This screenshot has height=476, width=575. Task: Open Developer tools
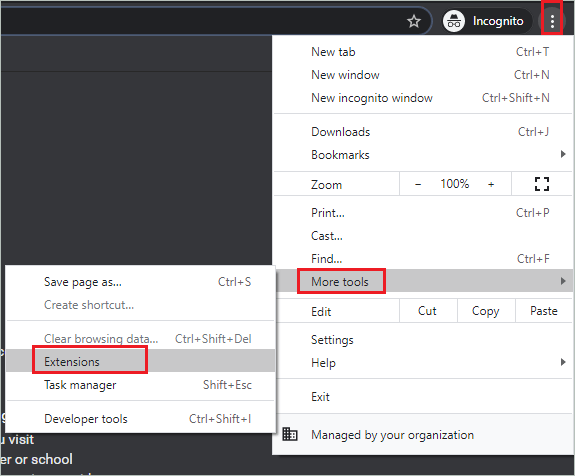140,419
